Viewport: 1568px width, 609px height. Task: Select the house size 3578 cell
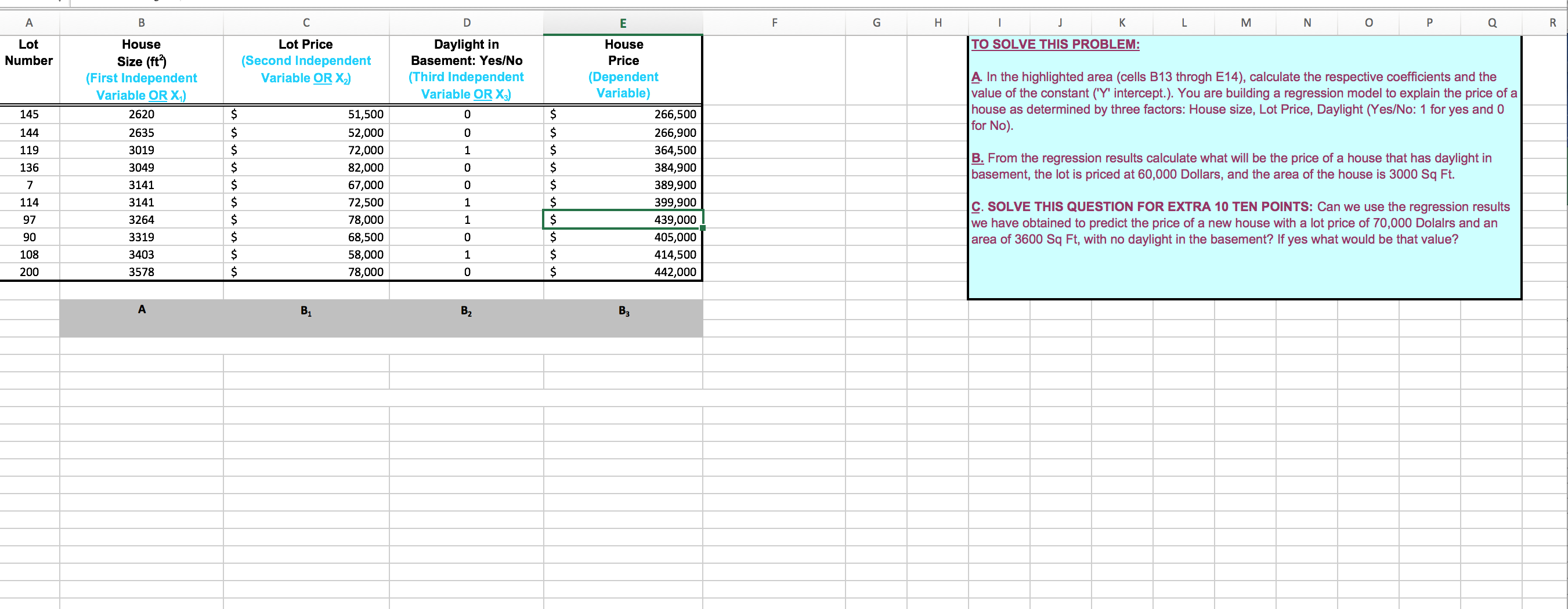point(141,272)
